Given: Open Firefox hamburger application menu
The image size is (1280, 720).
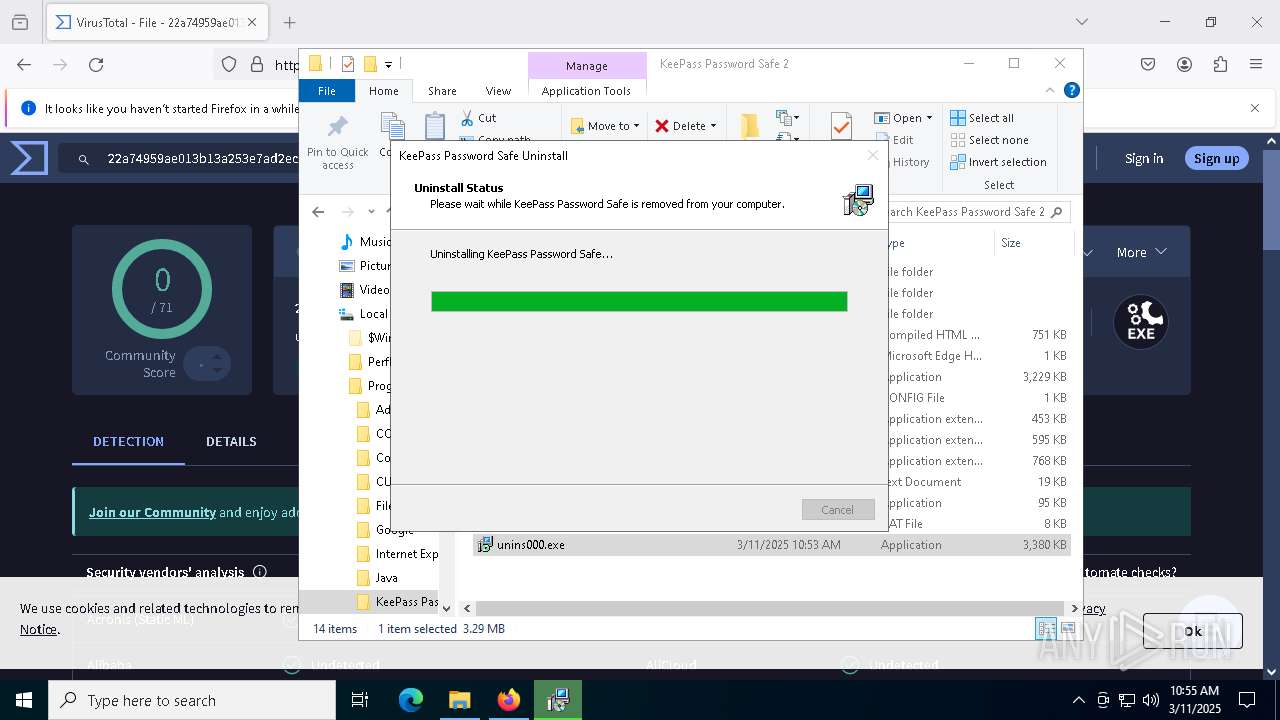Looking at the screenshot, I should 1256,64.
